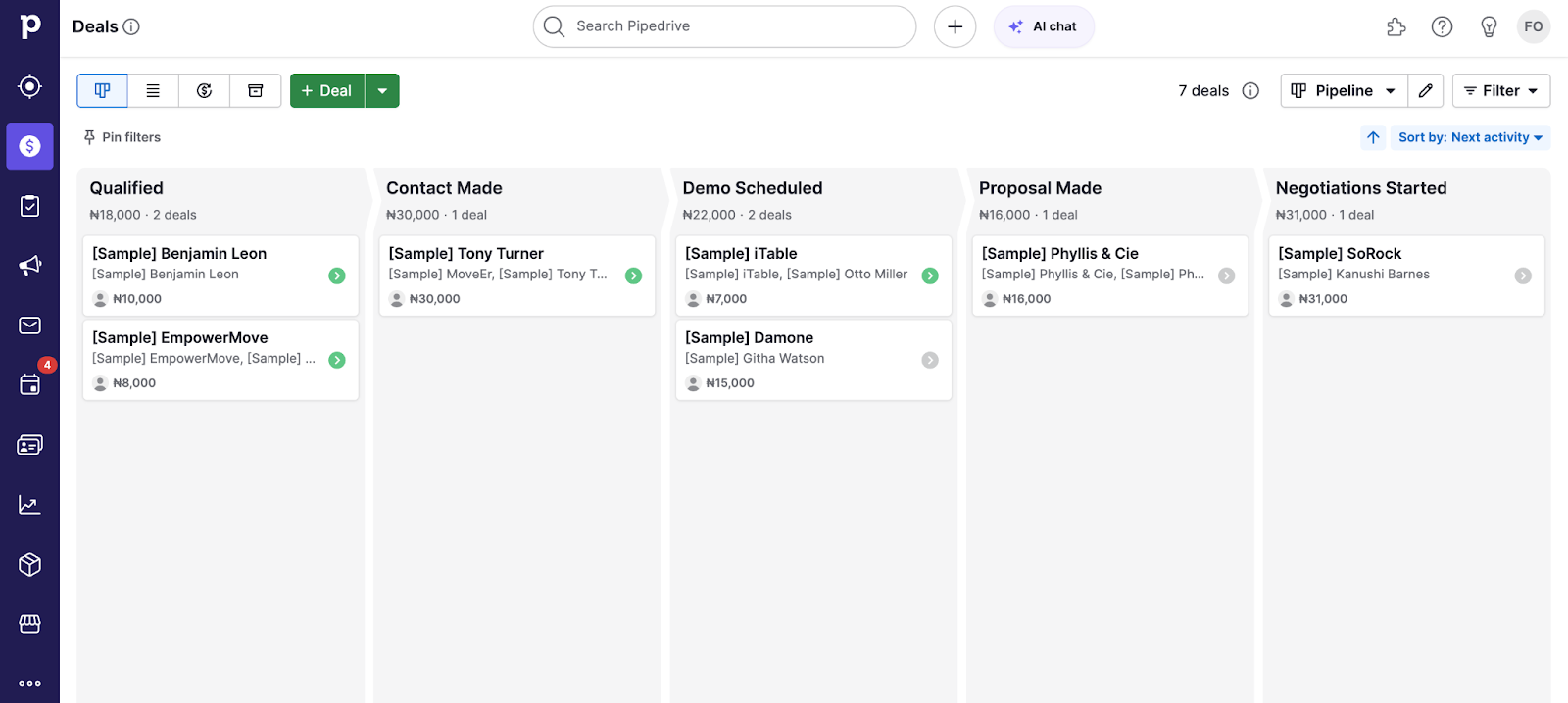Expand the Deal button dropdown arrow
This screenshot has height=703, width=1568.
click(382, 91)
